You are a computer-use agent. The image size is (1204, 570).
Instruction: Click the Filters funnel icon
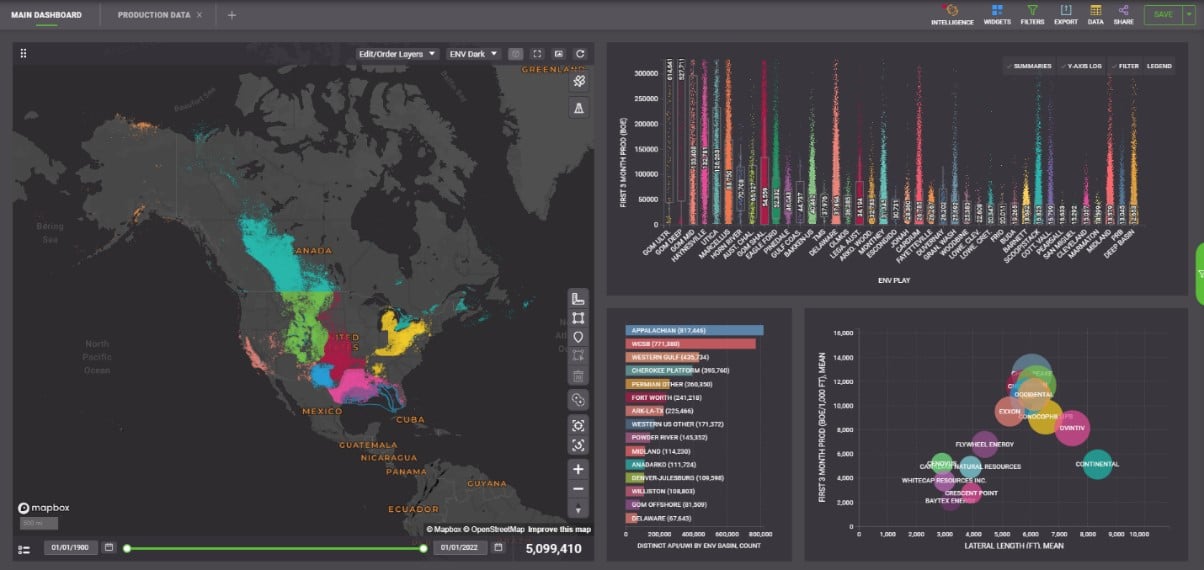(1032, 14)
